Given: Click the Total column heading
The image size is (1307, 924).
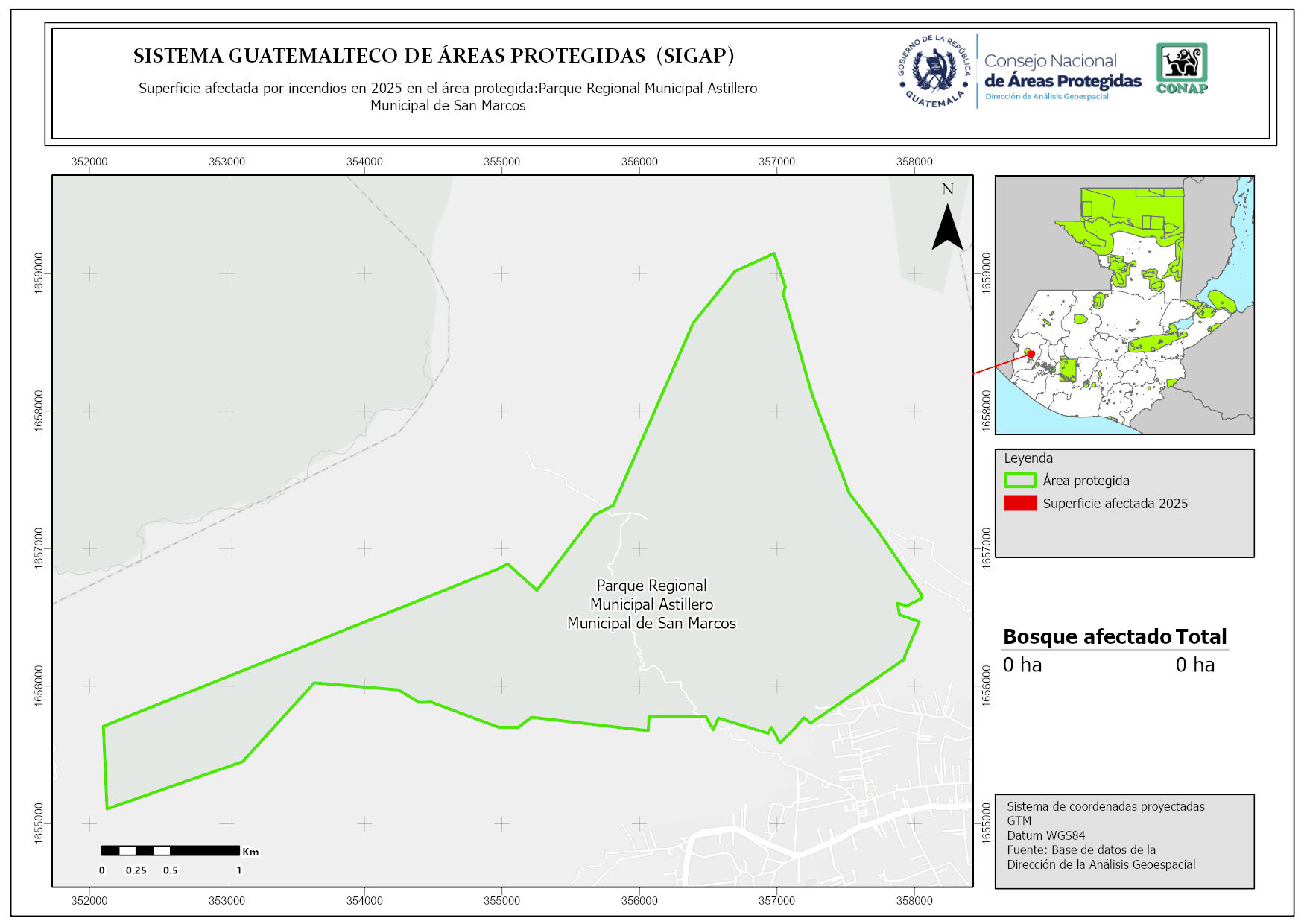Looking at the screenshot, I should (x=1200, y=636).
